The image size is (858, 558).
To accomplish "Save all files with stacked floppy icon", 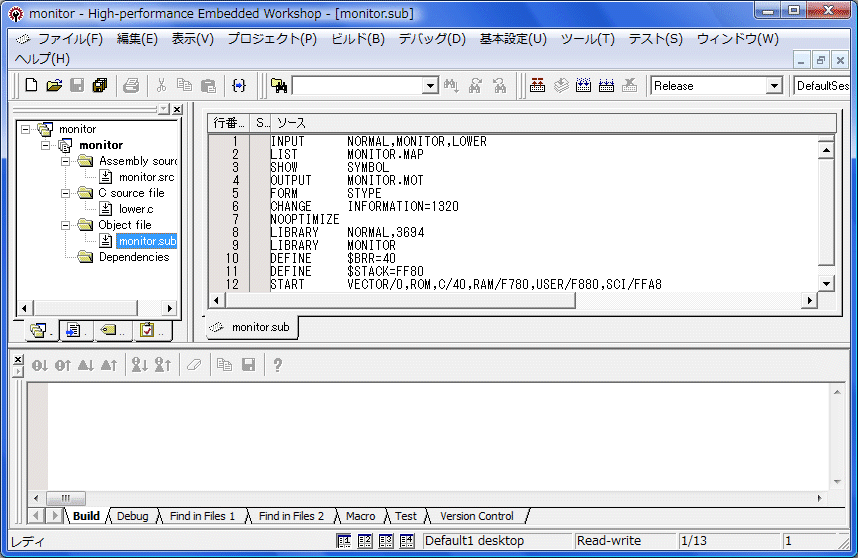I will [x=100, y=85].
